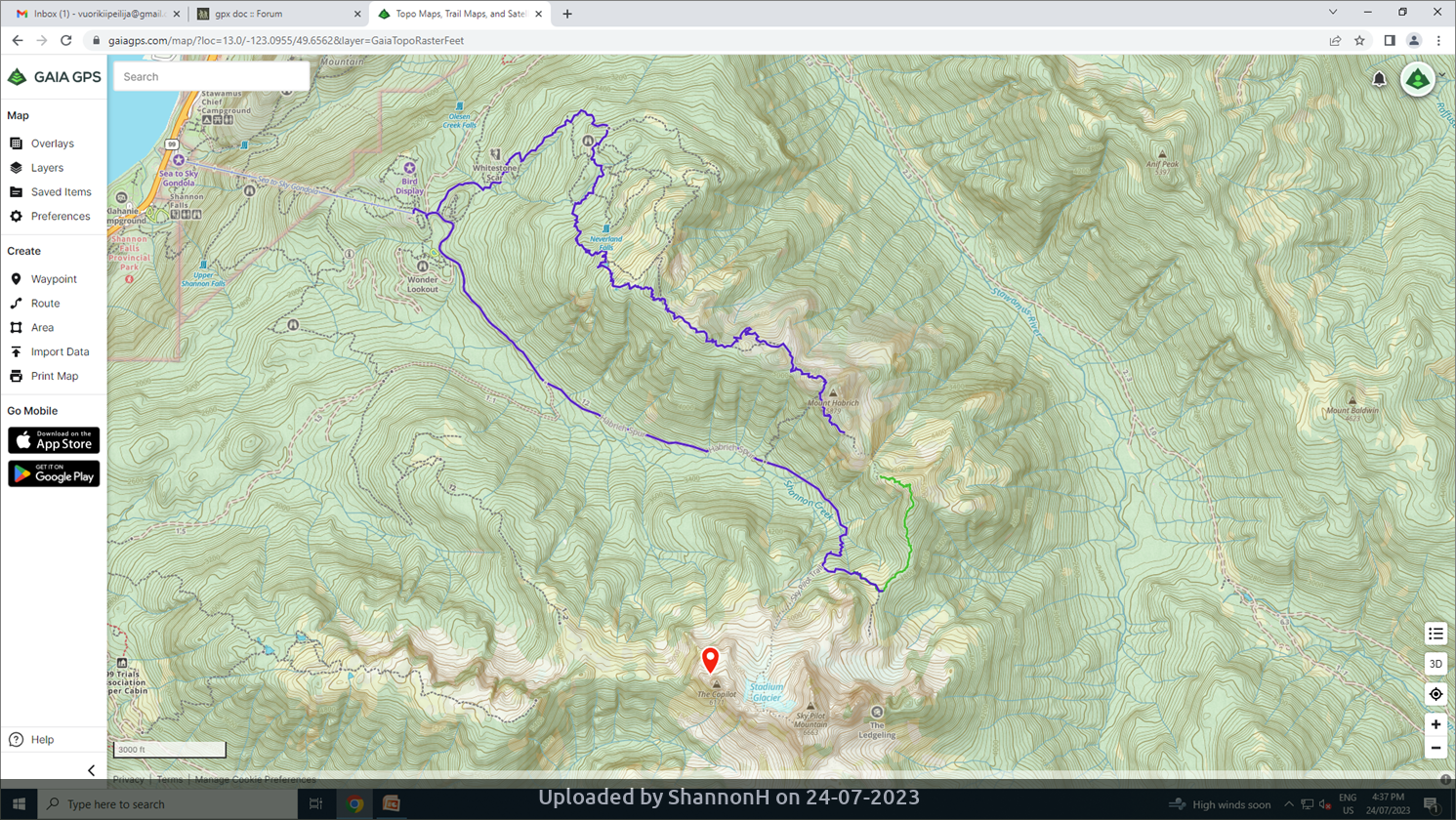Open the notifications bell
1456x820 pixels.
point(1379,80)
